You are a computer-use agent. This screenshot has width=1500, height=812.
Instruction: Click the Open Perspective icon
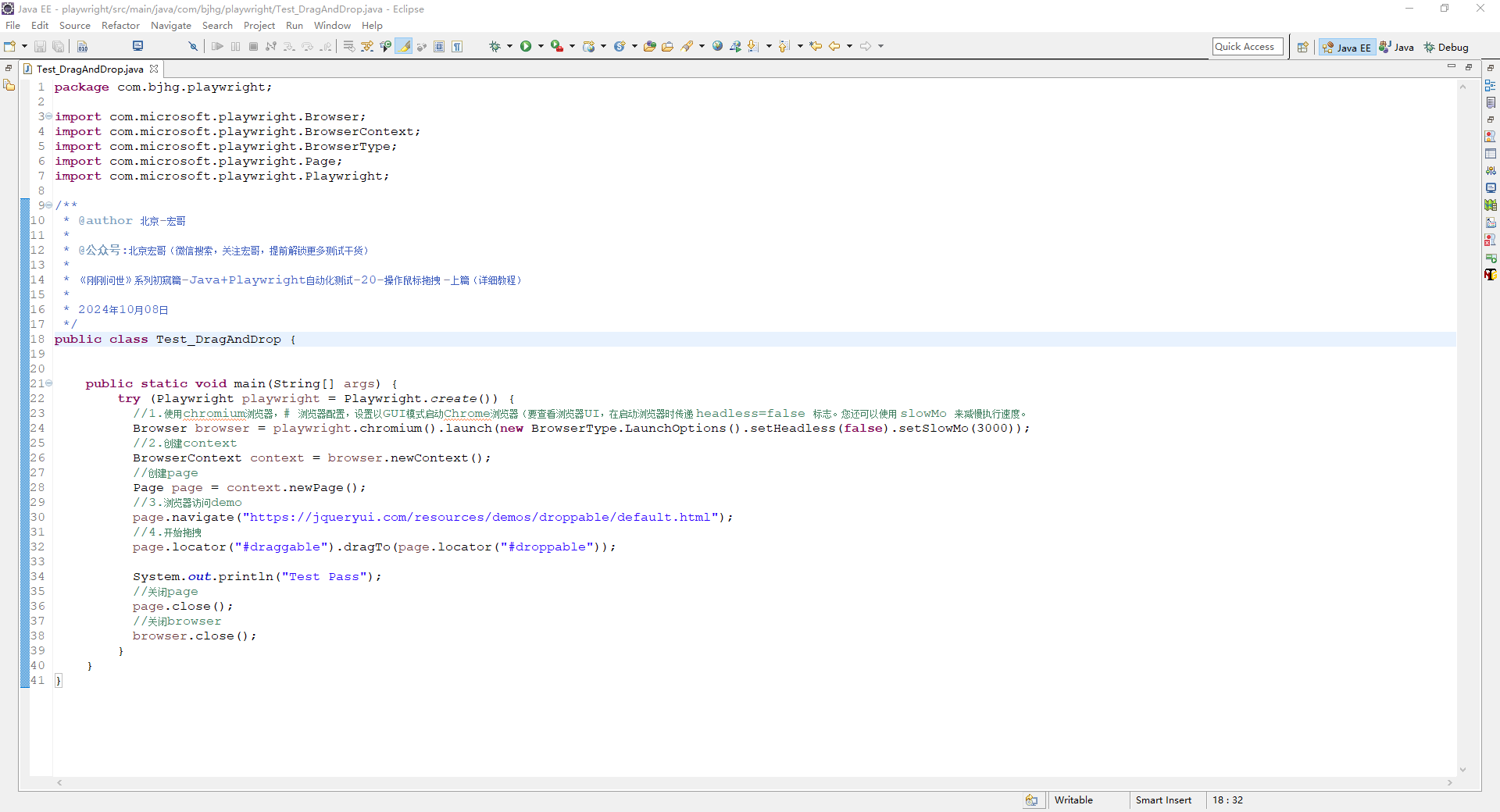click(x=1302, y=48)
